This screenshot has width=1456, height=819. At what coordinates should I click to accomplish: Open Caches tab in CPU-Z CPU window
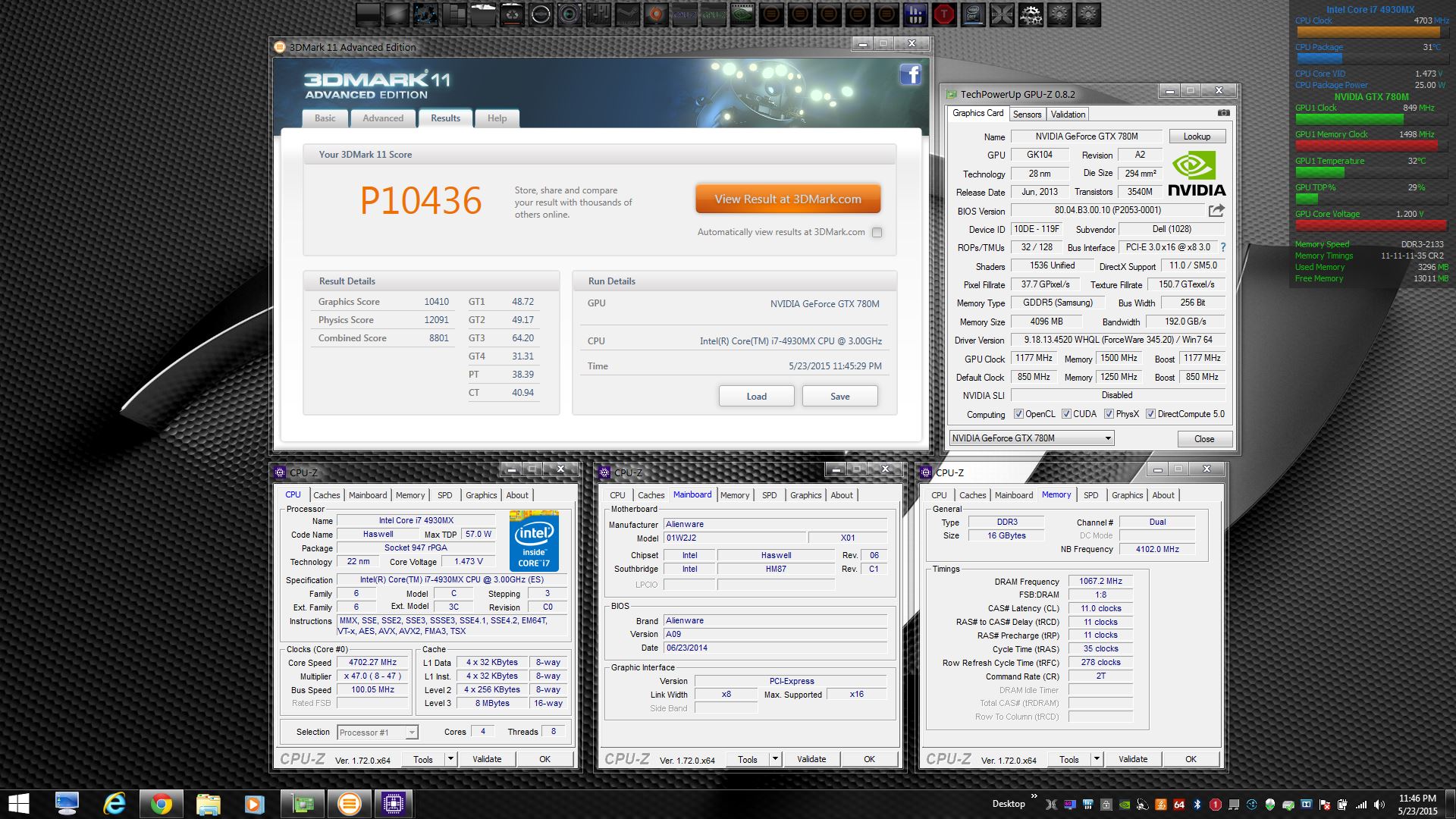pos(327,495)
